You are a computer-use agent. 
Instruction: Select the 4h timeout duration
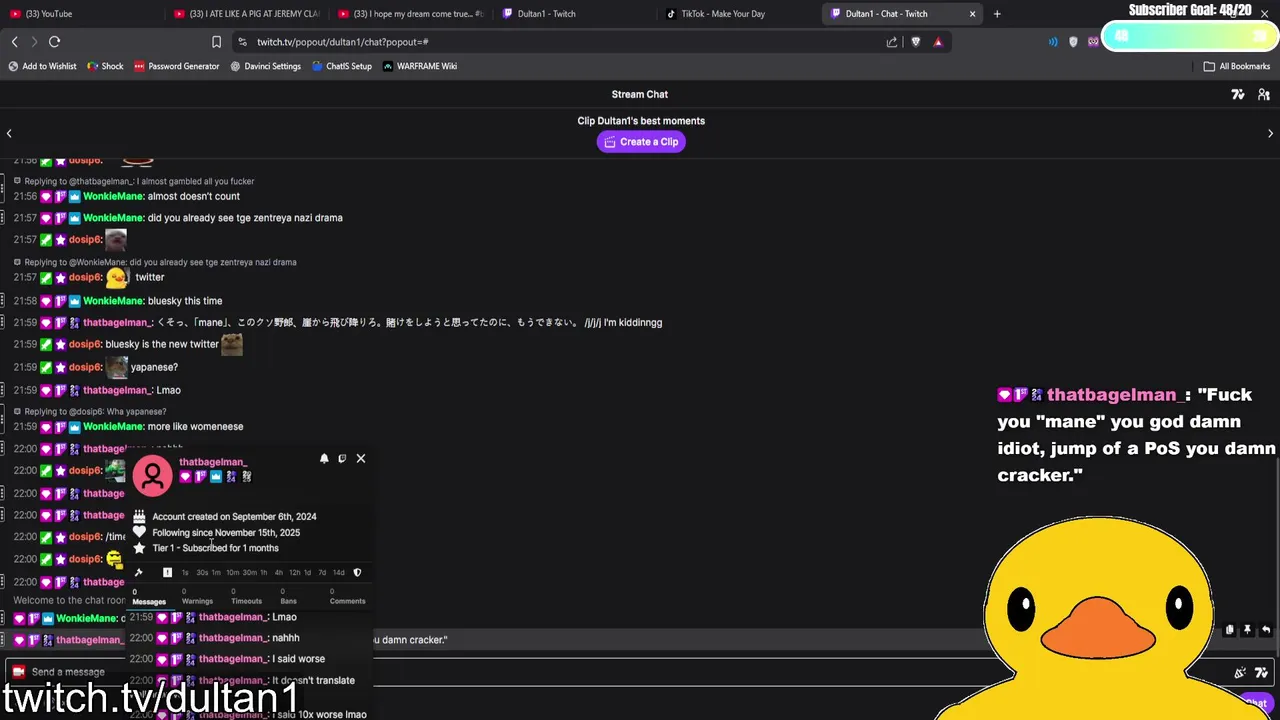tap(278, 573)
